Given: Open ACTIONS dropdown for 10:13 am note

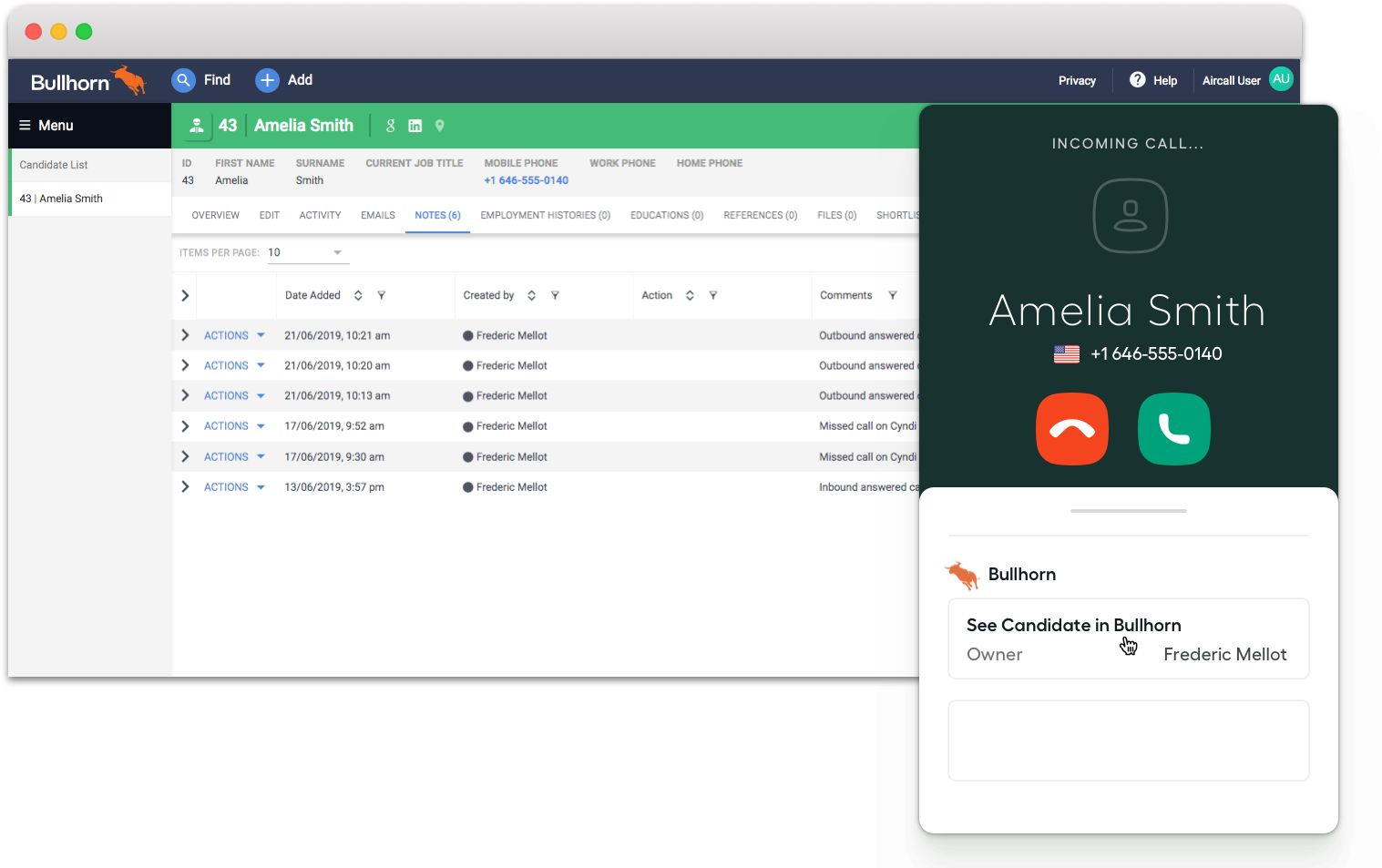Looking at the screenshot, I should coord(234,395).
